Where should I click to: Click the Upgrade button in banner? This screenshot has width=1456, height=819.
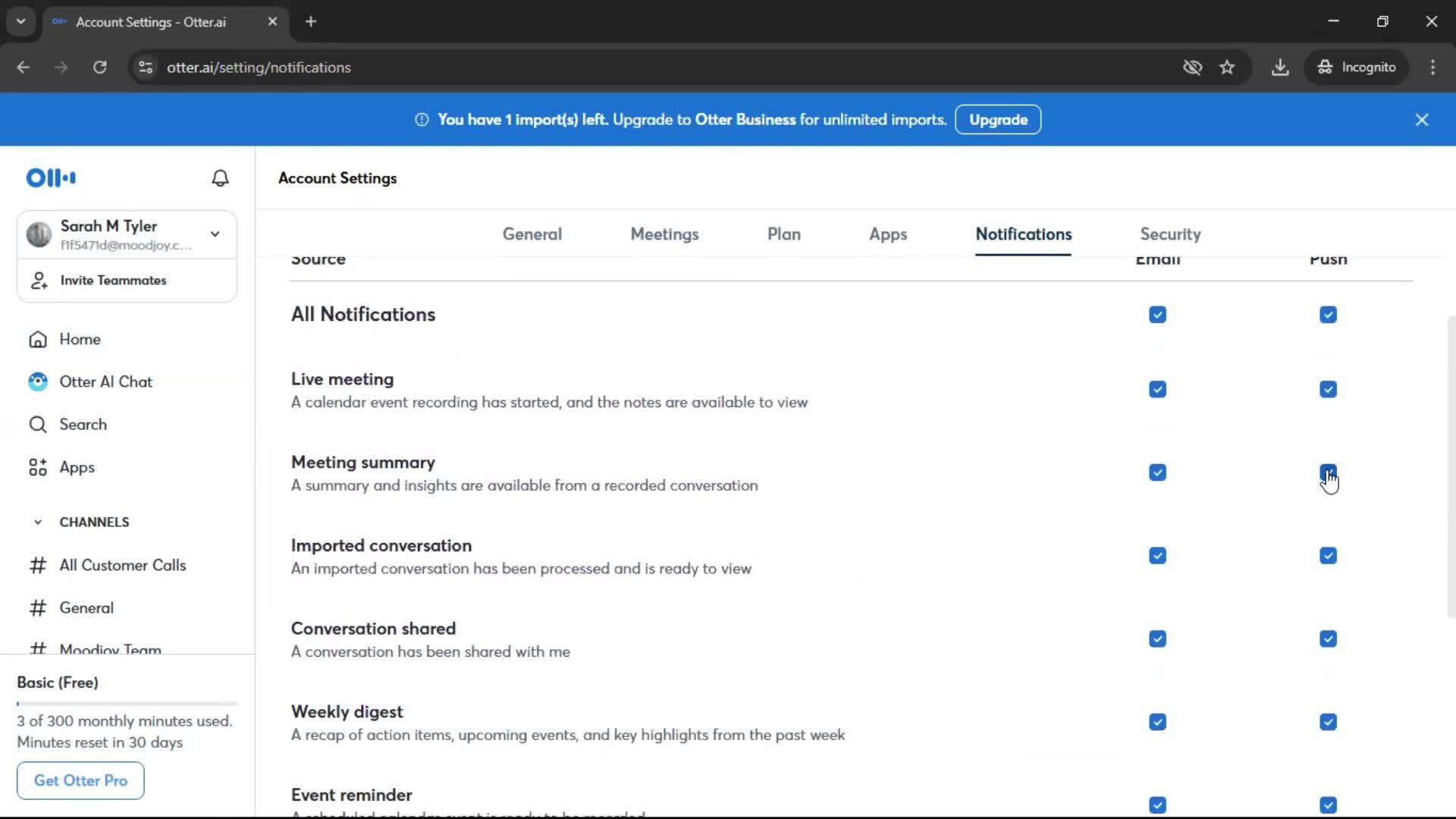point(998,120)
